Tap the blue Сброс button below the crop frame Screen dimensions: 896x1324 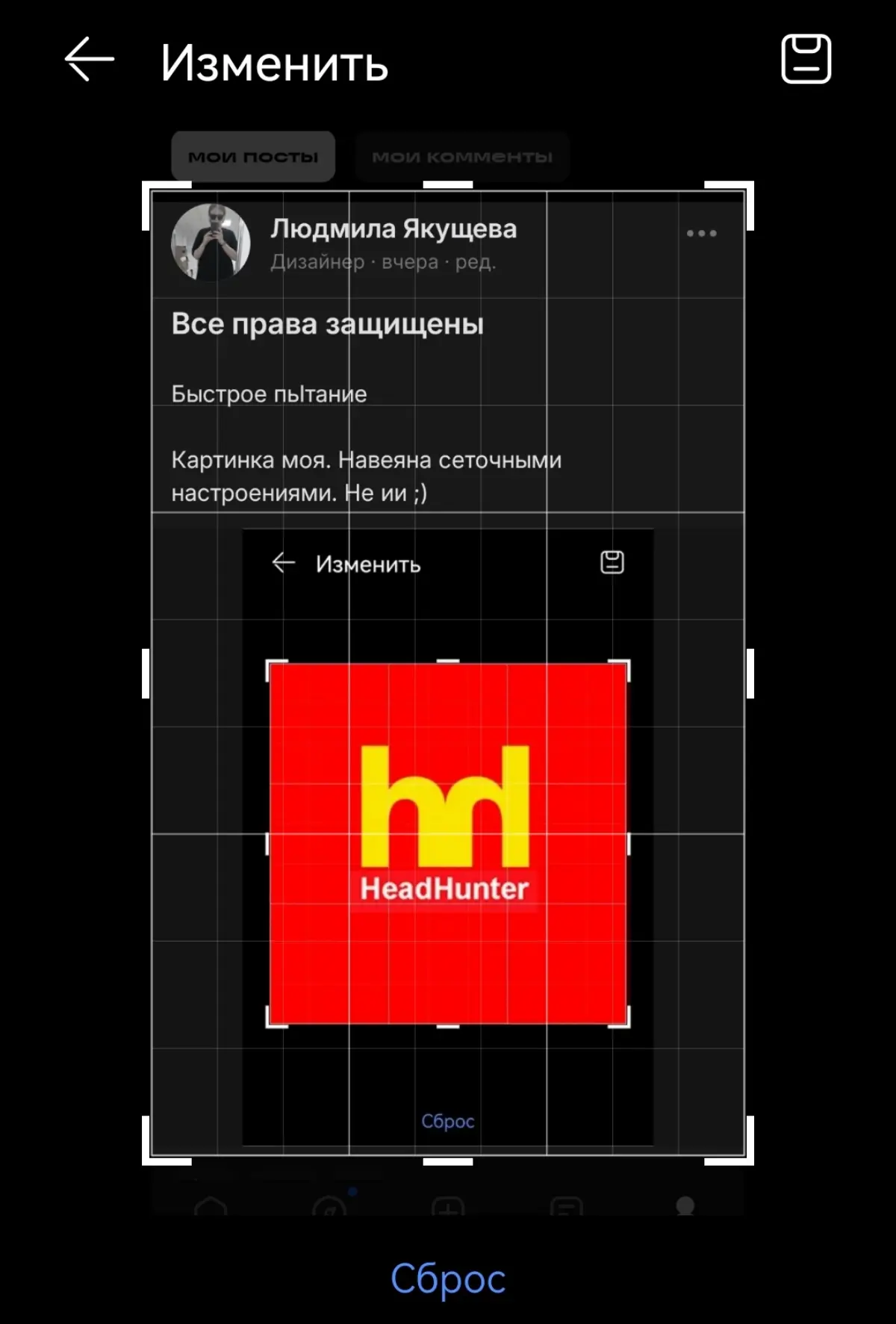(x=448, y=1278)
